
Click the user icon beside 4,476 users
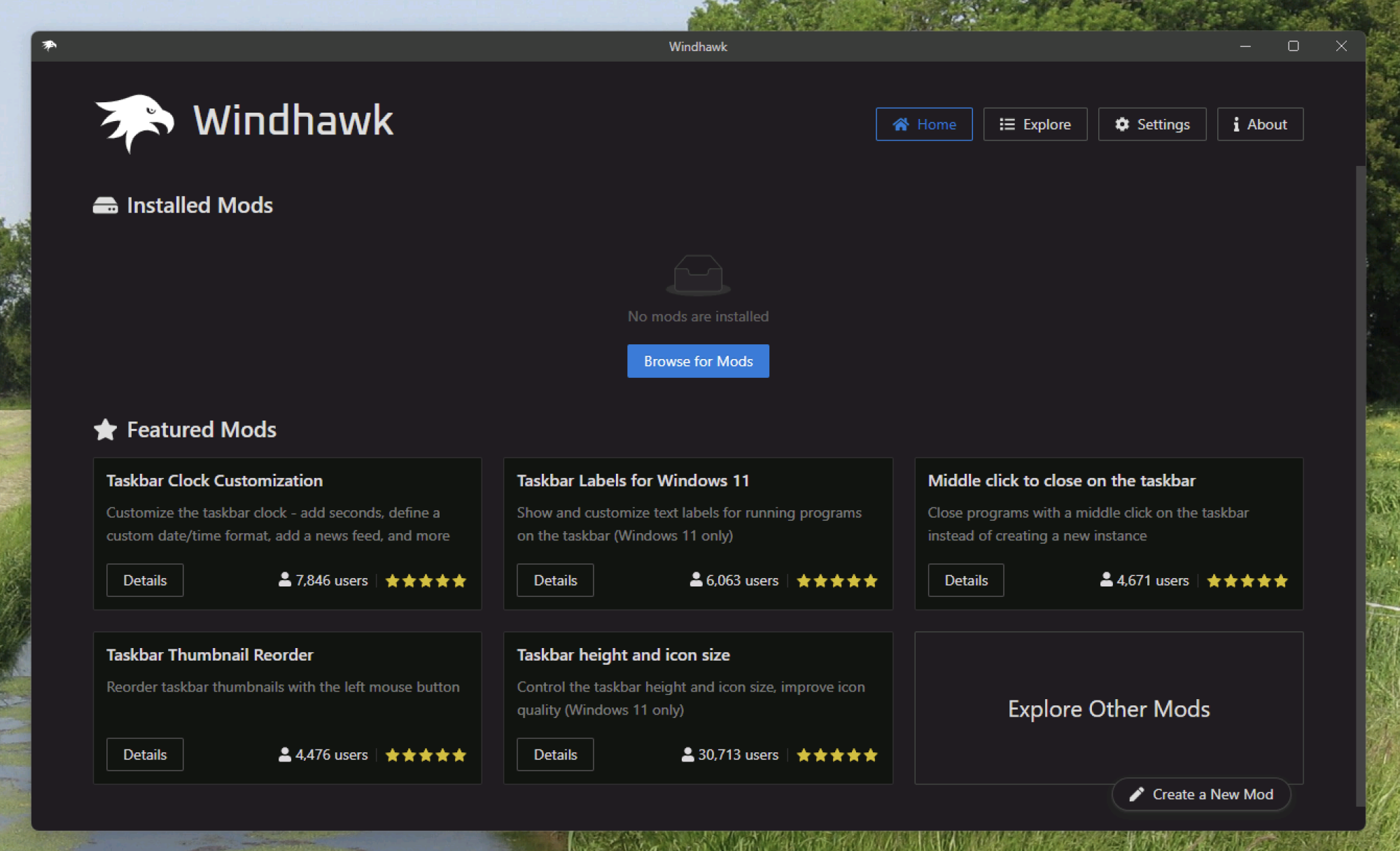coord(285,754)
